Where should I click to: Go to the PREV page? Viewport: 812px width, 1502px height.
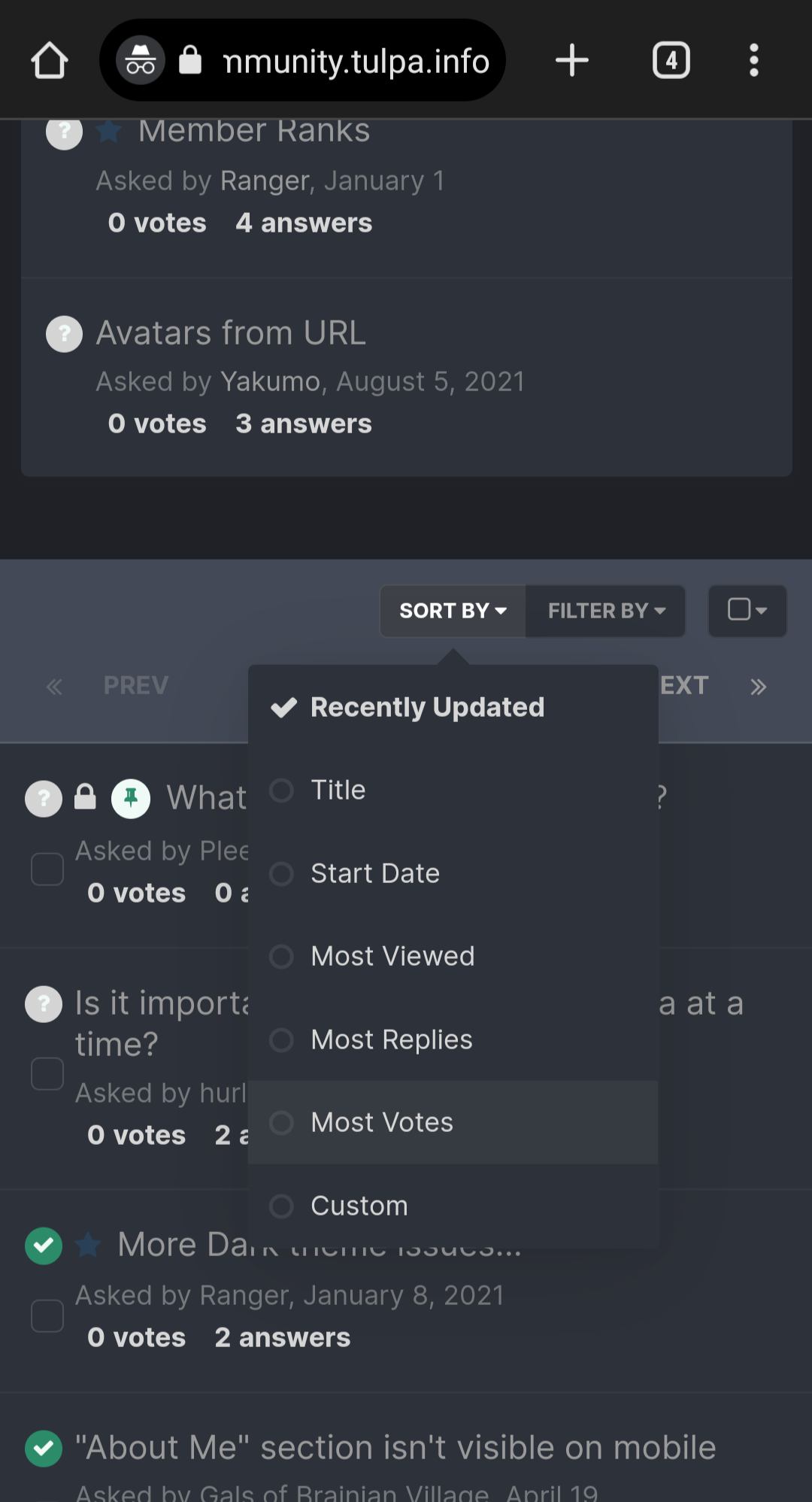point(136,685)
